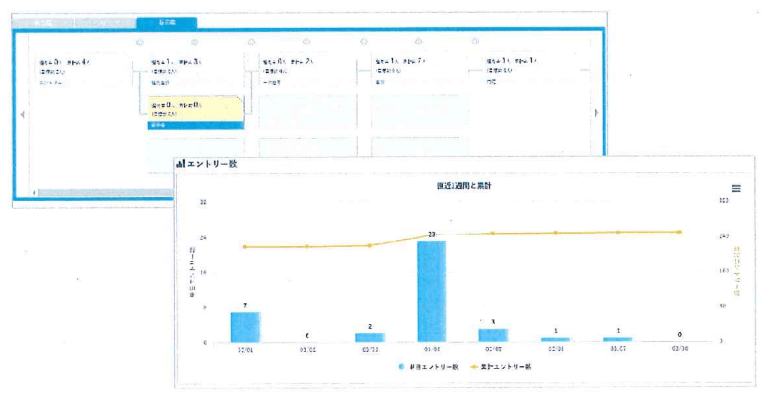Click the circle icon above the first flow column
Image resolution: width=777 pixels, height=398 pixels.
(139, 43)
